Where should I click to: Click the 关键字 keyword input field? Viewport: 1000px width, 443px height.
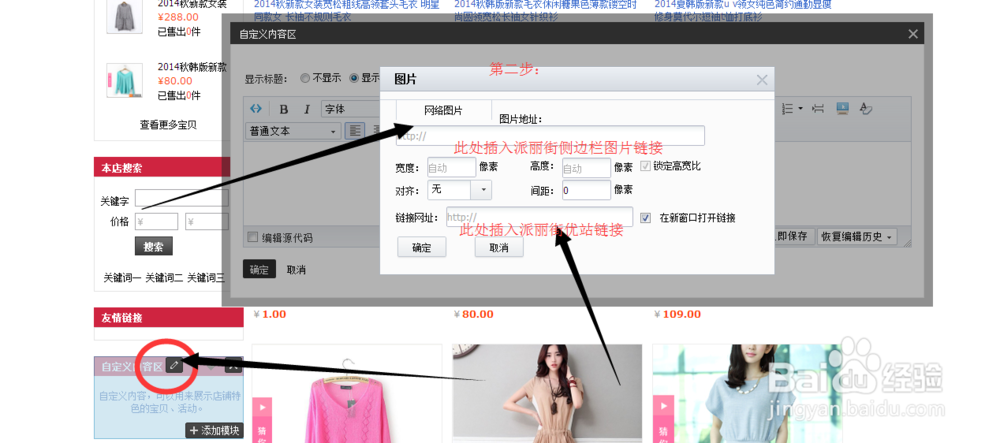click(x=182, y=198)
